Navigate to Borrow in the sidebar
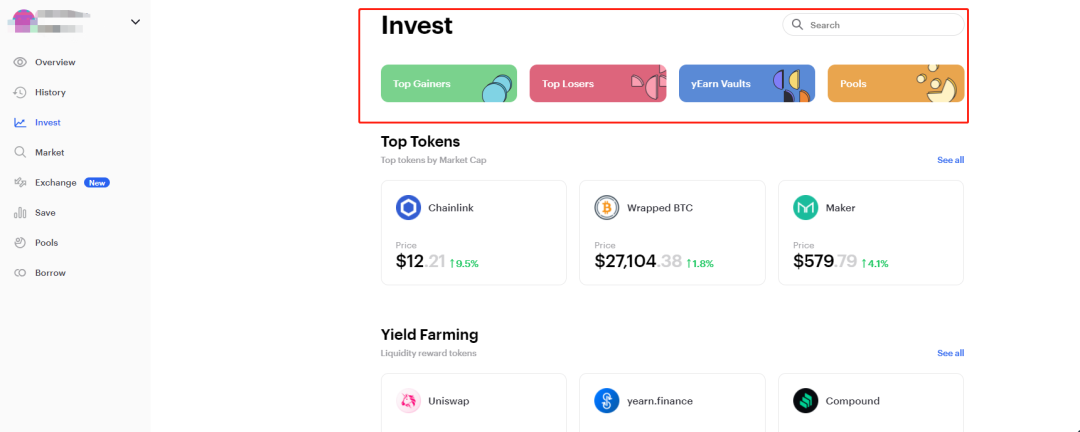Screen dimensions: 1080x432 tap(50, 272)
